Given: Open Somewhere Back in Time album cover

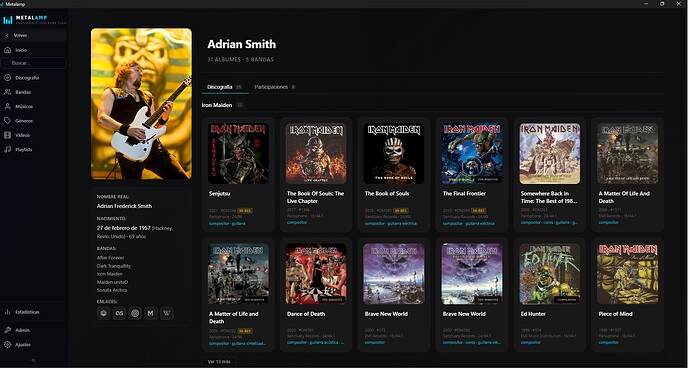Looking at the screenshot, I should point(550,153).
